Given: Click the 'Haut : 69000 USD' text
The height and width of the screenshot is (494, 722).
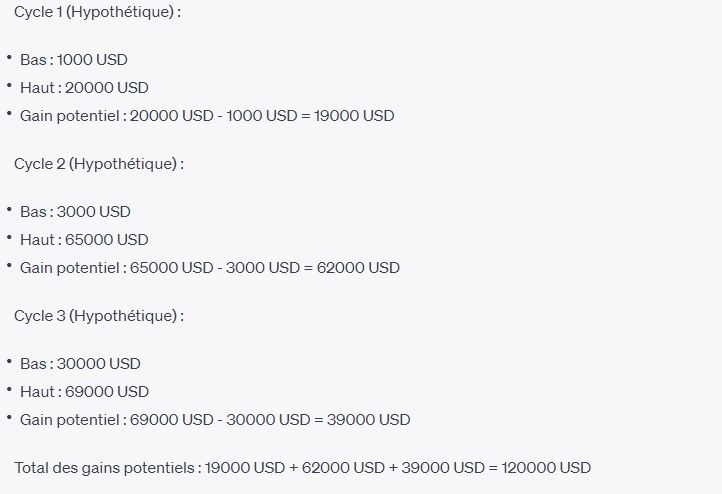Looking at the screenshot, I should [x=84, y=392].
